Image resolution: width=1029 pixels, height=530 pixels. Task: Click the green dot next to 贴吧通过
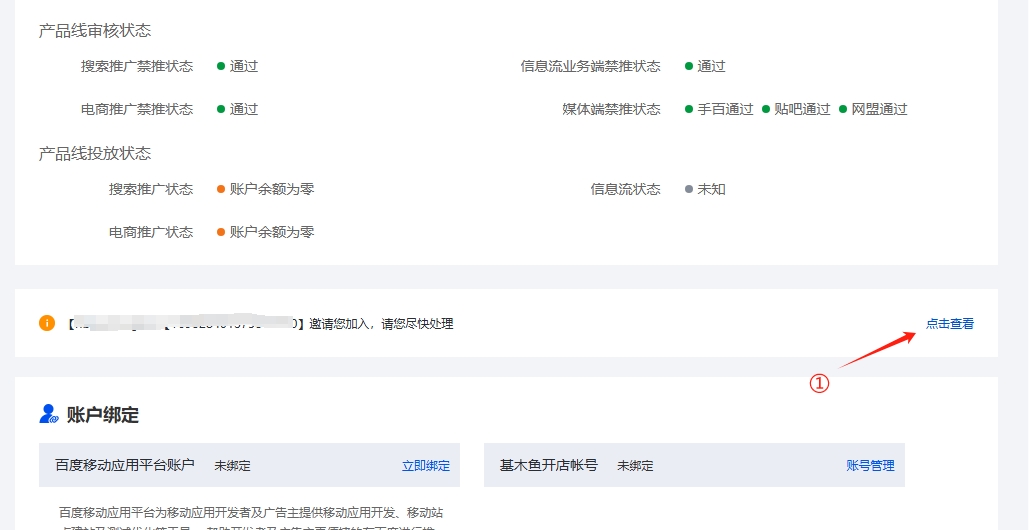pyautogui.click(x=766, y=109)
